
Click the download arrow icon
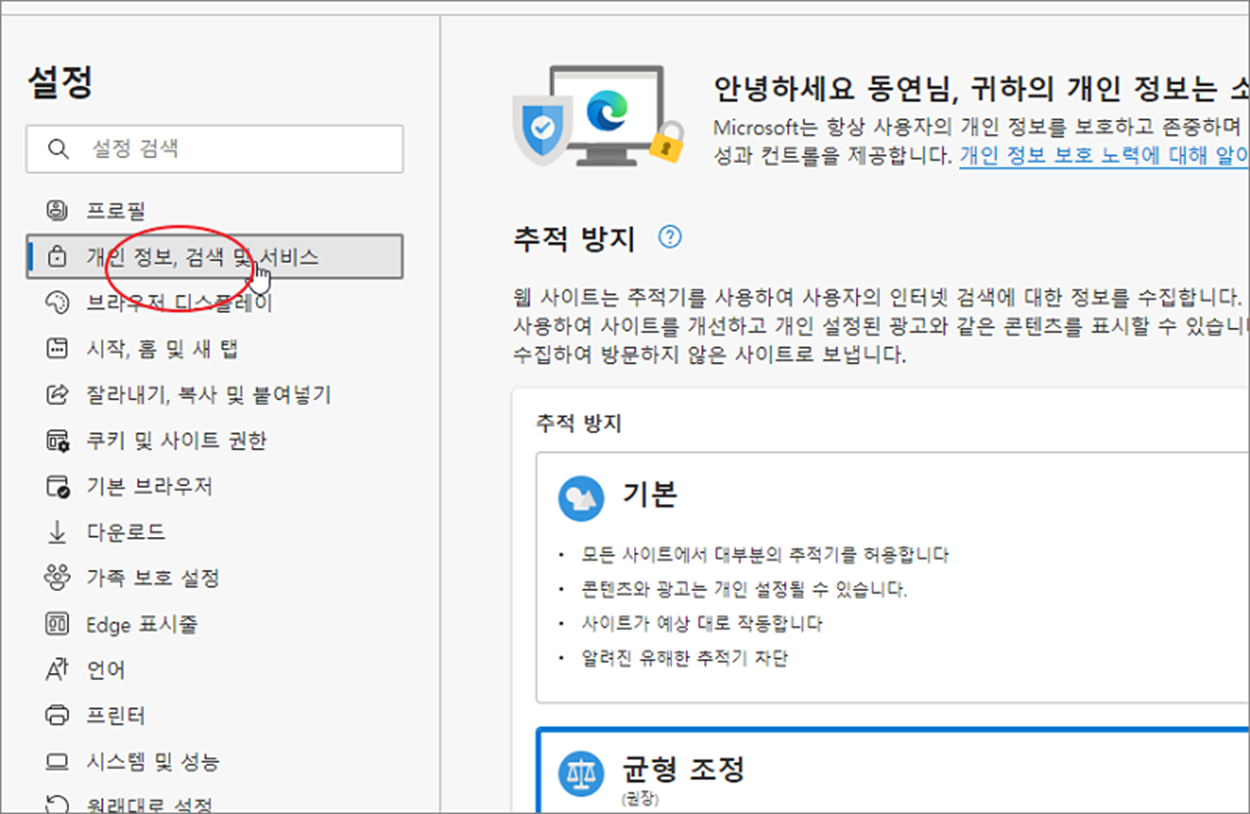pos(57,532)
